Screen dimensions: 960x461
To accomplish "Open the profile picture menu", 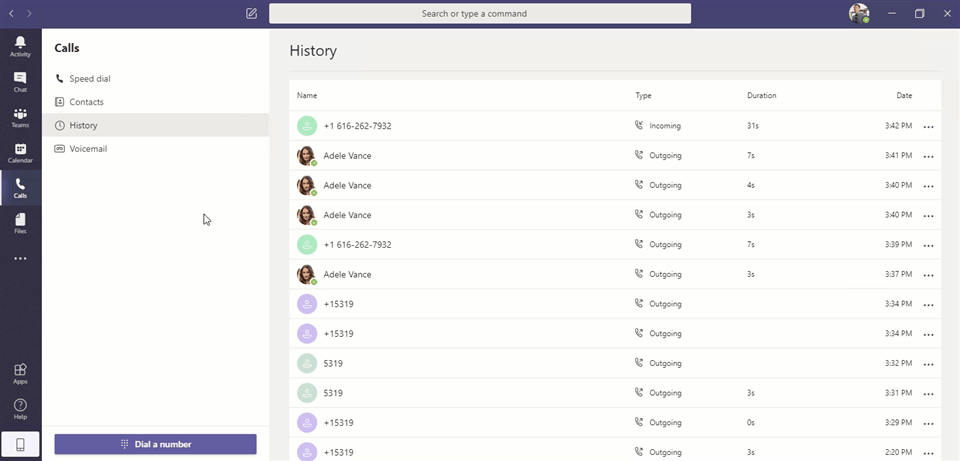I will 859,13.
